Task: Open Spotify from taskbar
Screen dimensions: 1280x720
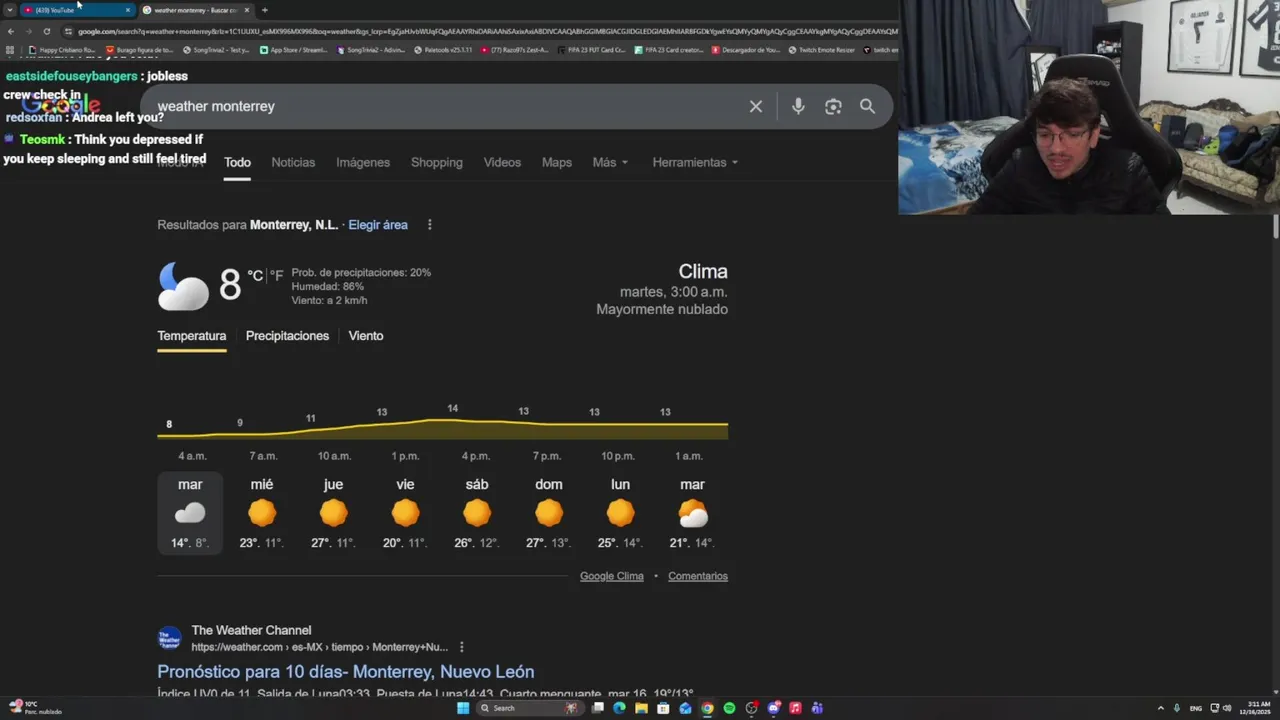Action: [x=729, y=708]
